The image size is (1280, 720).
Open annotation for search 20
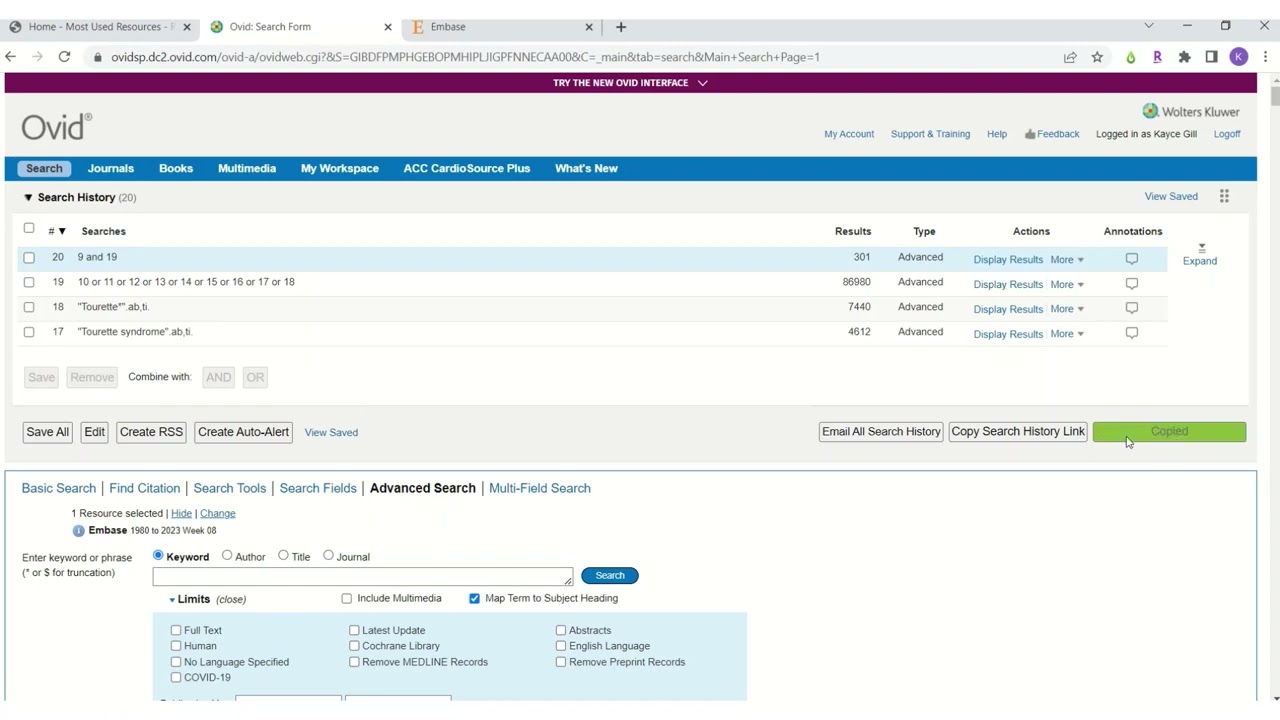click(x=1132, y=258)
